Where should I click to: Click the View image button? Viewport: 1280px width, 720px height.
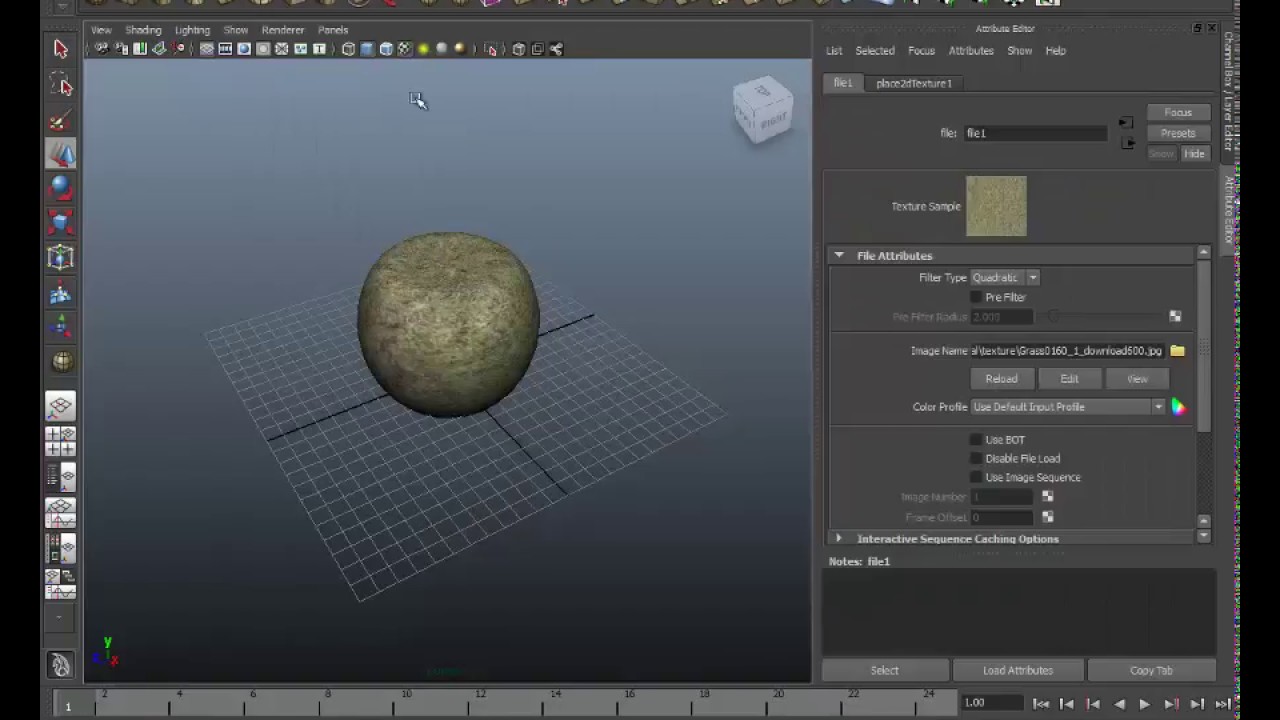(x=1137, y=379)
